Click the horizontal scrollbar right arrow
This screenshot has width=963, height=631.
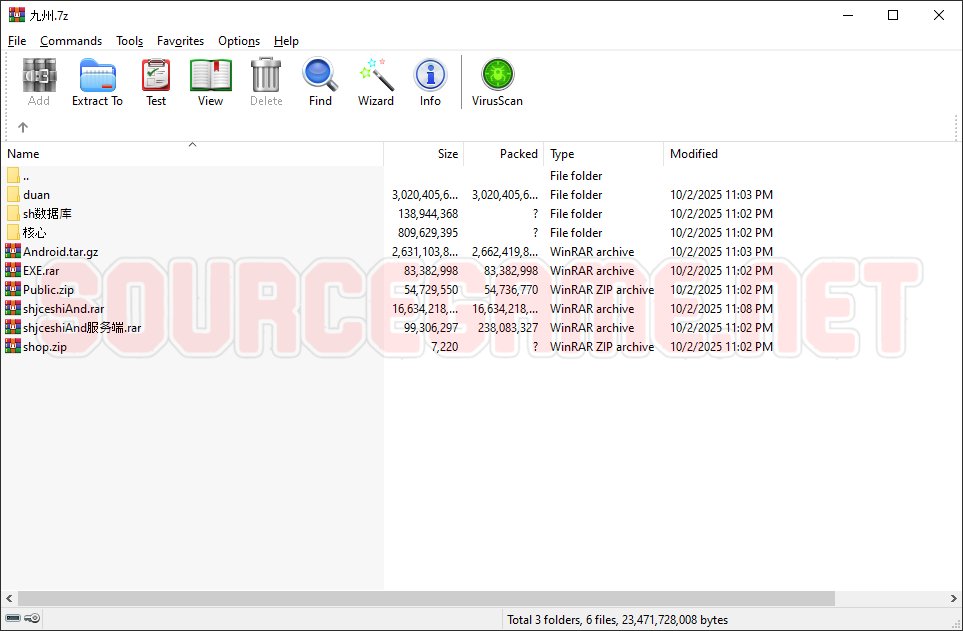click(x=953, y=598)
